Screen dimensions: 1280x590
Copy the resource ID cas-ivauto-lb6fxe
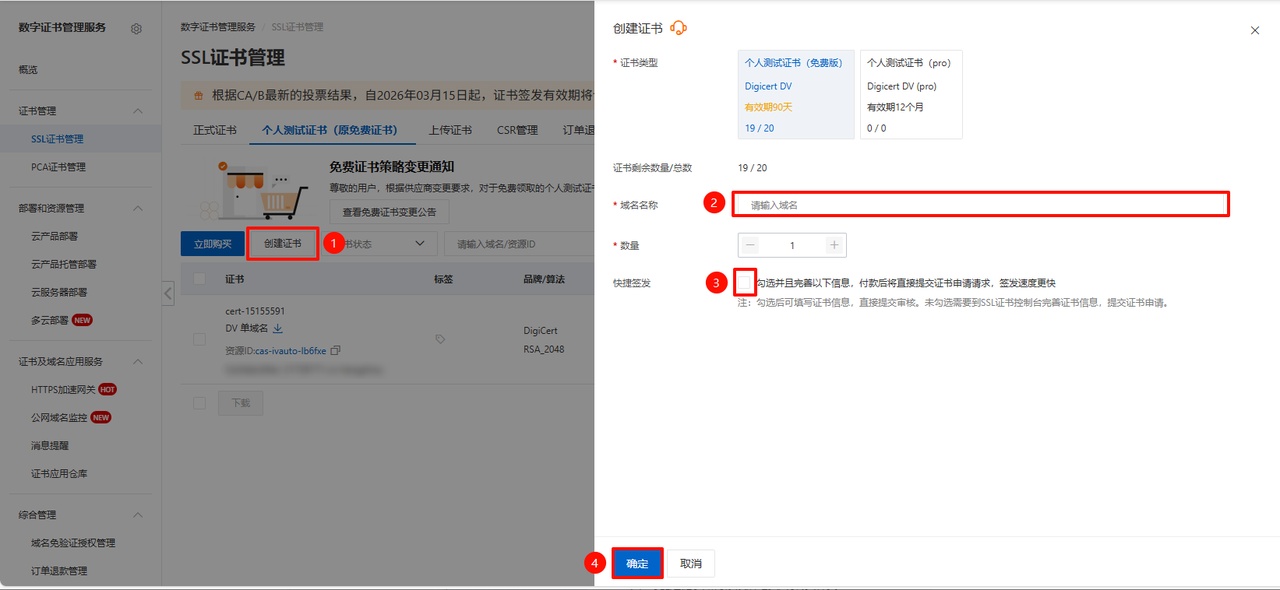[x=335, y=351]
